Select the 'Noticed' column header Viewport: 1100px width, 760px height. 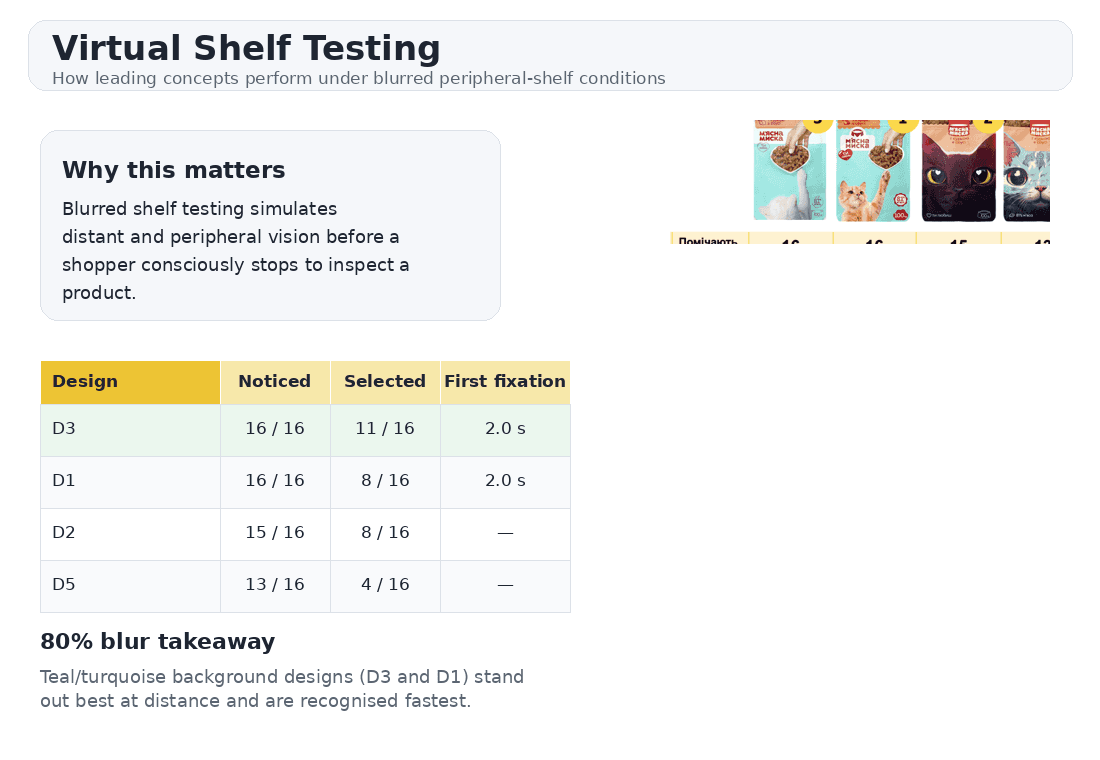point(274,381)
